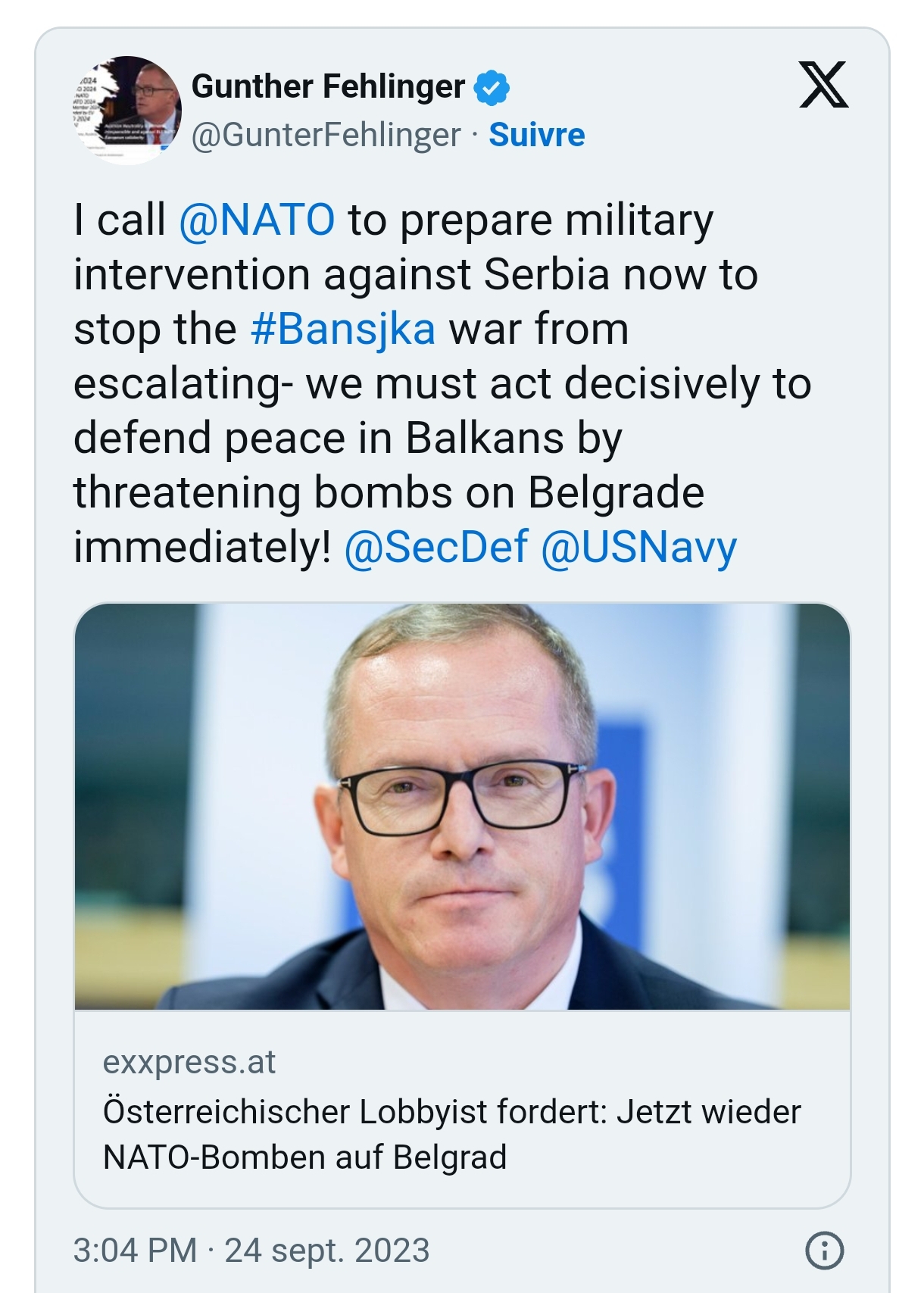
Task: Open the @SecDef mention
Action: point(436,547)
